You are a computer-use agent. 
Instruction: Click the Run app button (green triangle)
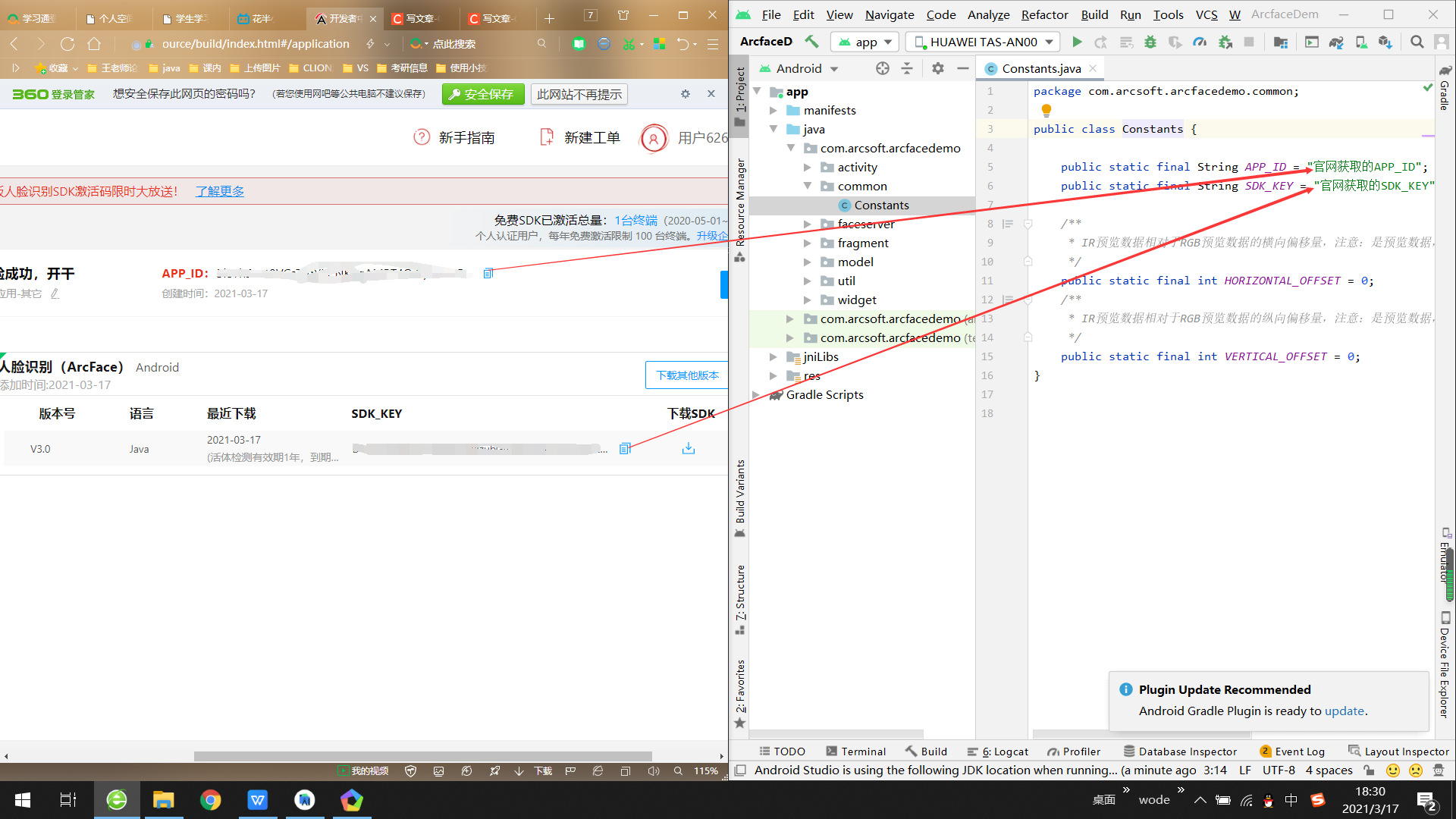pyautogui.click(x=1077, y=41)
